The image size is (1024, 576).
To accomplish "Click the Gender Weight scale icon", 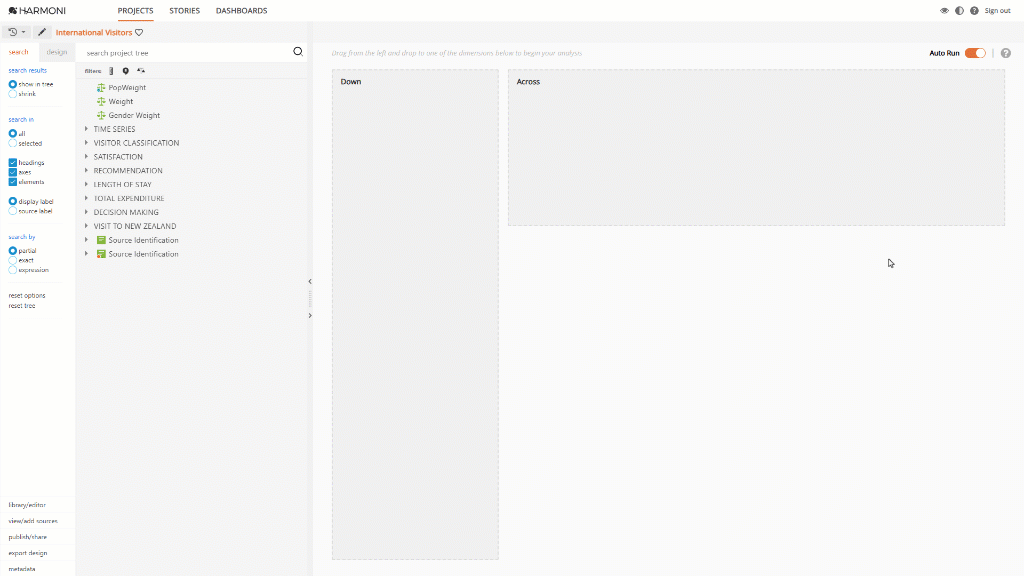I will pyautogui.click(x=101, y=115).
